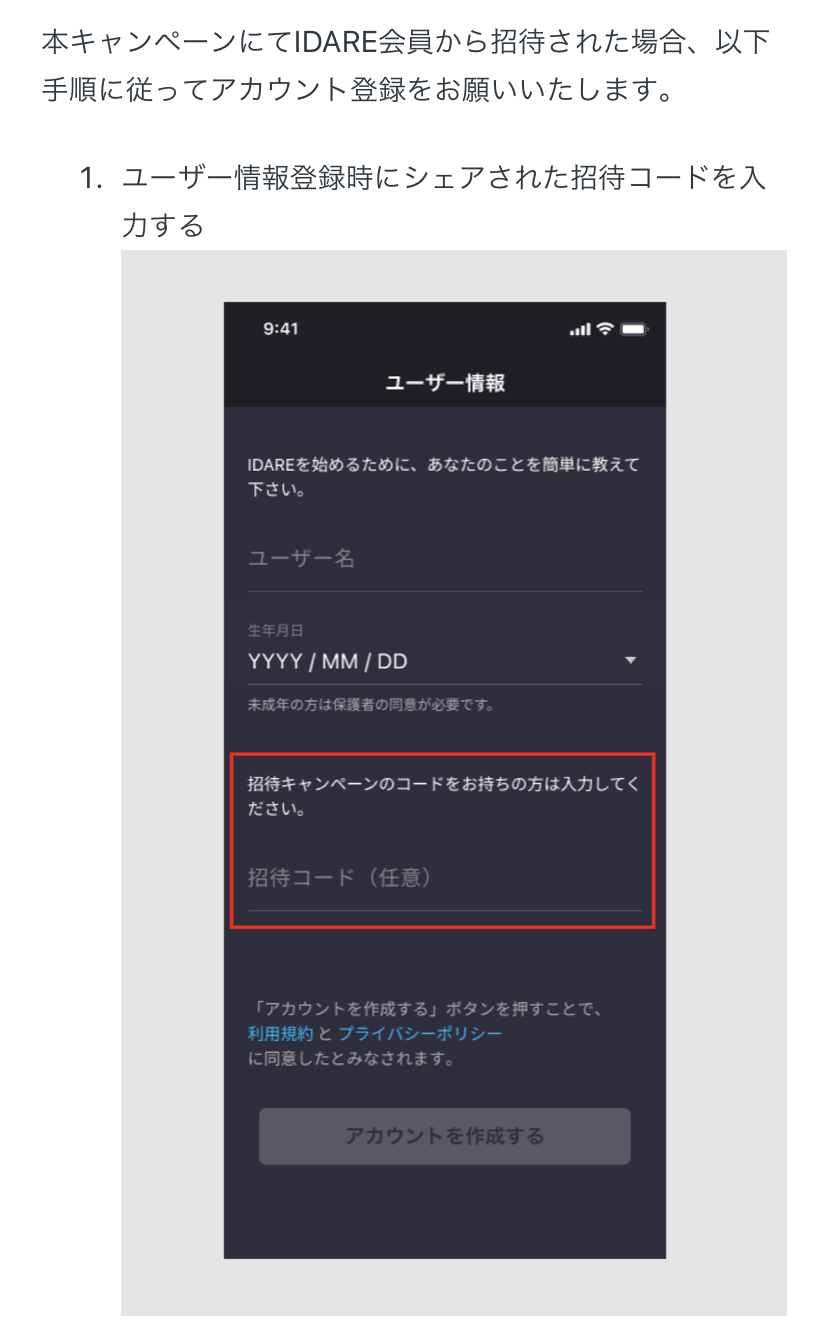This screenshot has height=1334, width=828.
Task: Click the 招待キャンペーンのコードをお持ちの方 text
Action: pos(443,796)
